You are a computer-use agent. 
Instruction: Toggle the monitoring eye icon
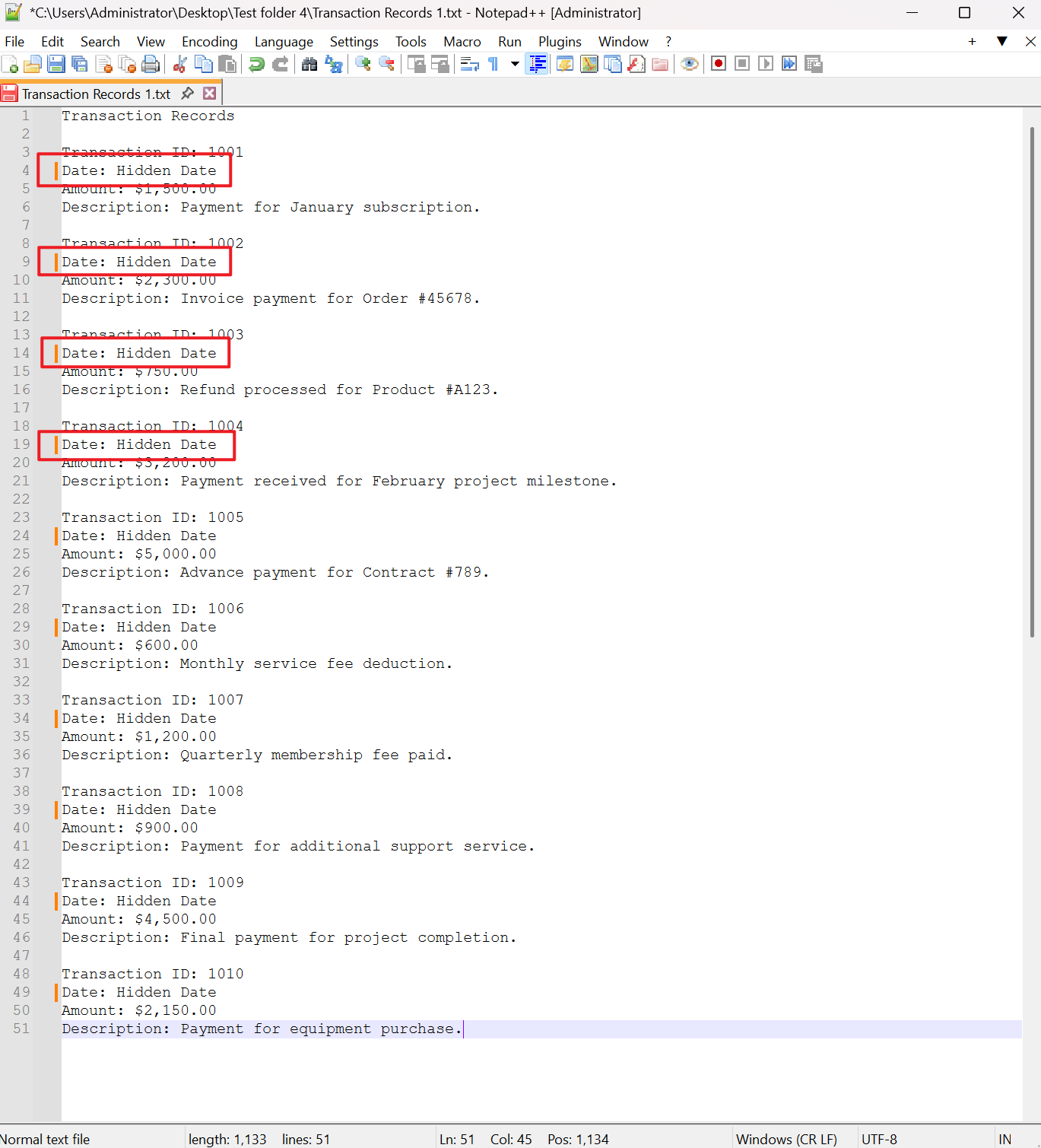[690, 65]
